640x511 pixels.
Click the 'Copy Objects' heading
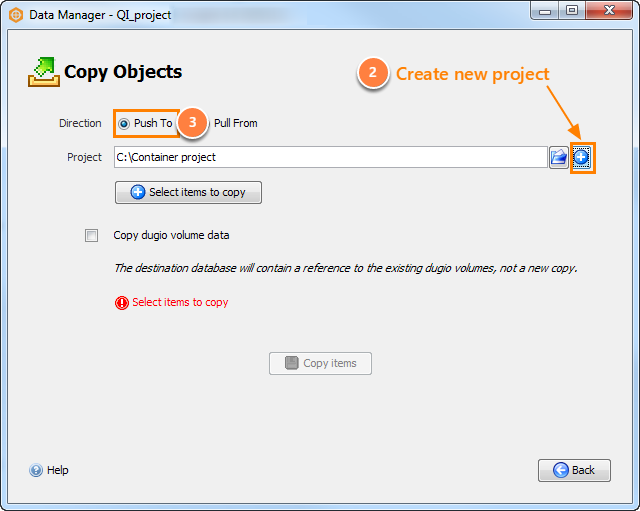[x=123, y=72]
